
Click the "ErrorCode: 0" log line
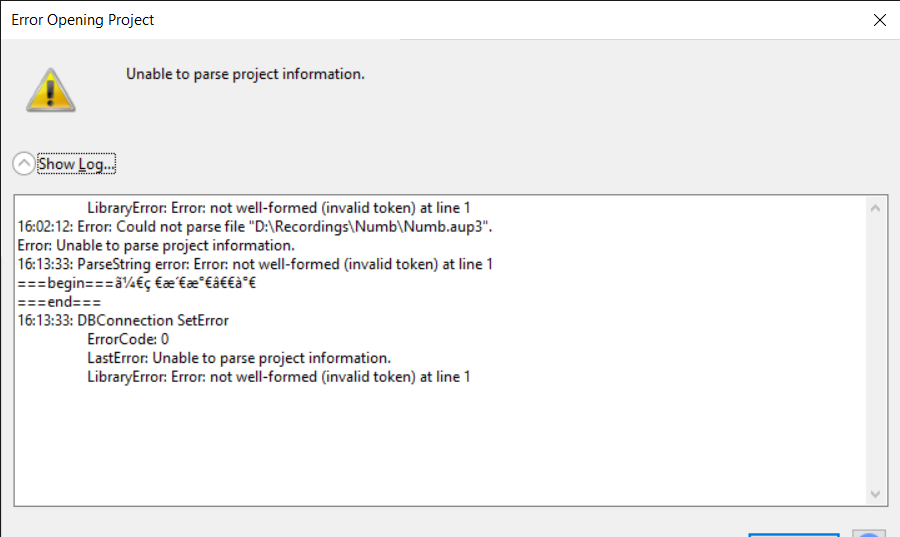128,339
